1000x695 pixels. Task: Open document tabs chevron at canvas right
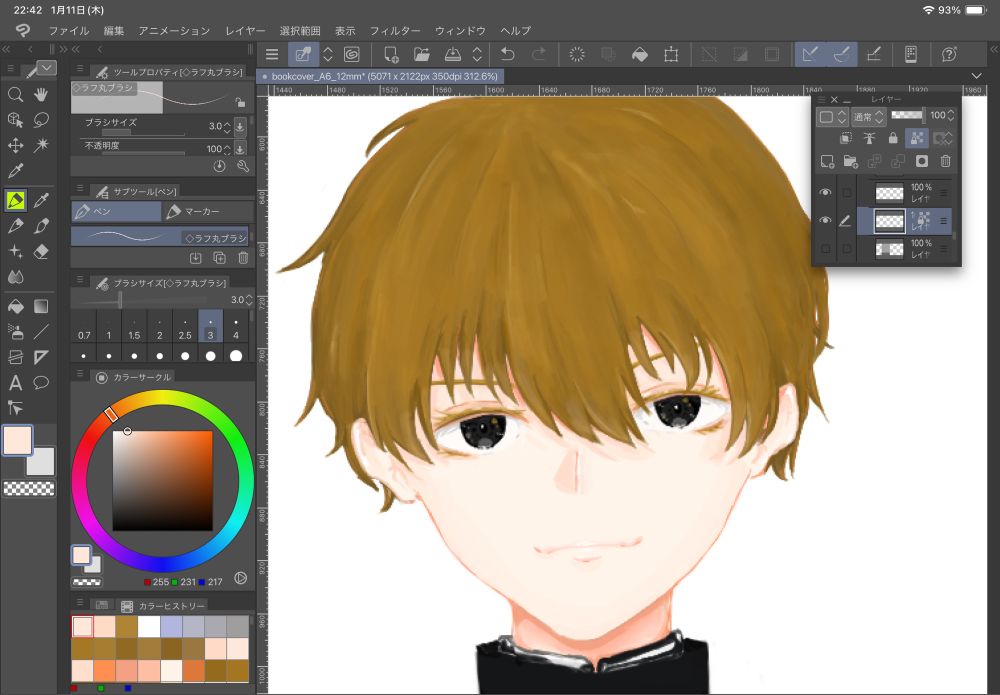tap(976, 76)
